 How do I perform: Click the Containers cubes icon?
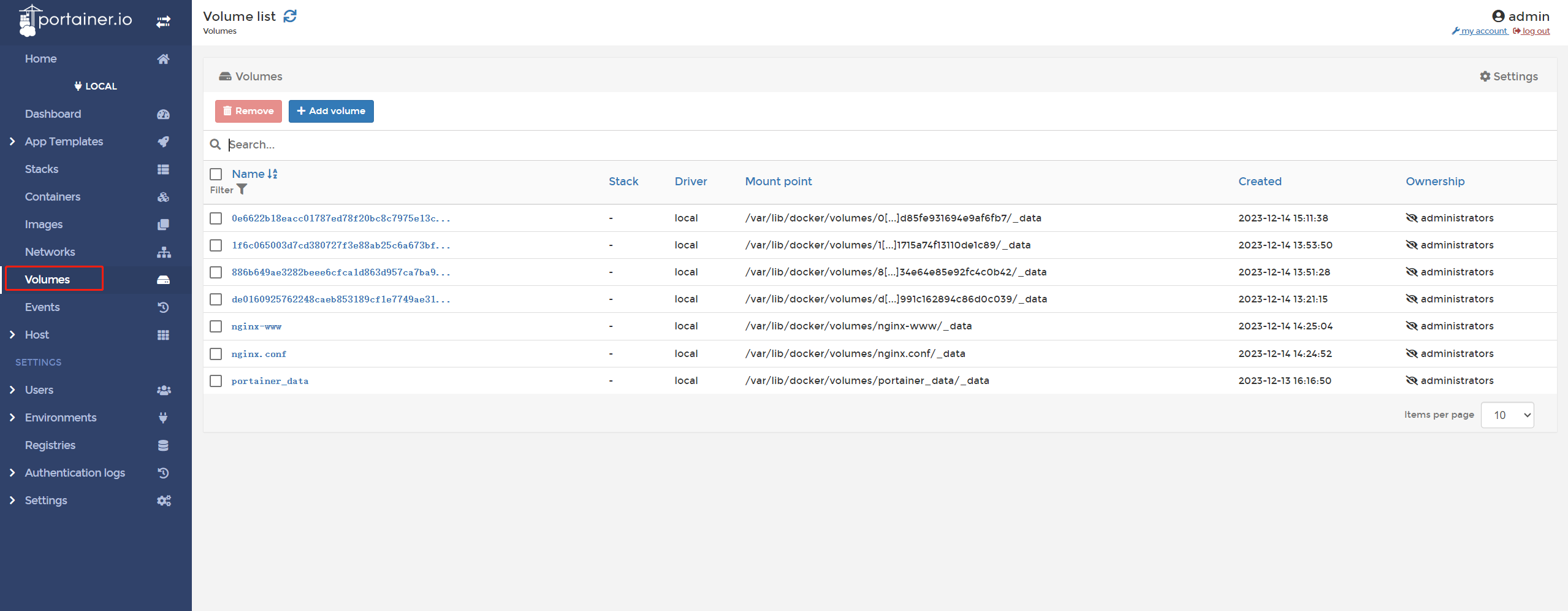click(x=163, y=197)
